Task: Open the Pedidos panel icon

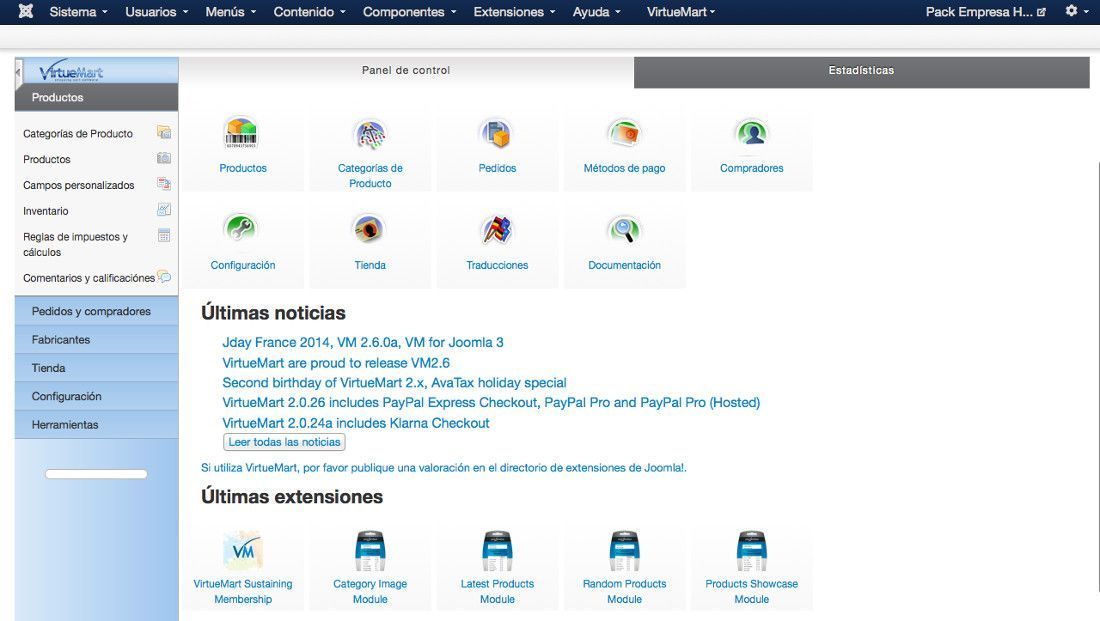Action: click(x=497, y=134)
